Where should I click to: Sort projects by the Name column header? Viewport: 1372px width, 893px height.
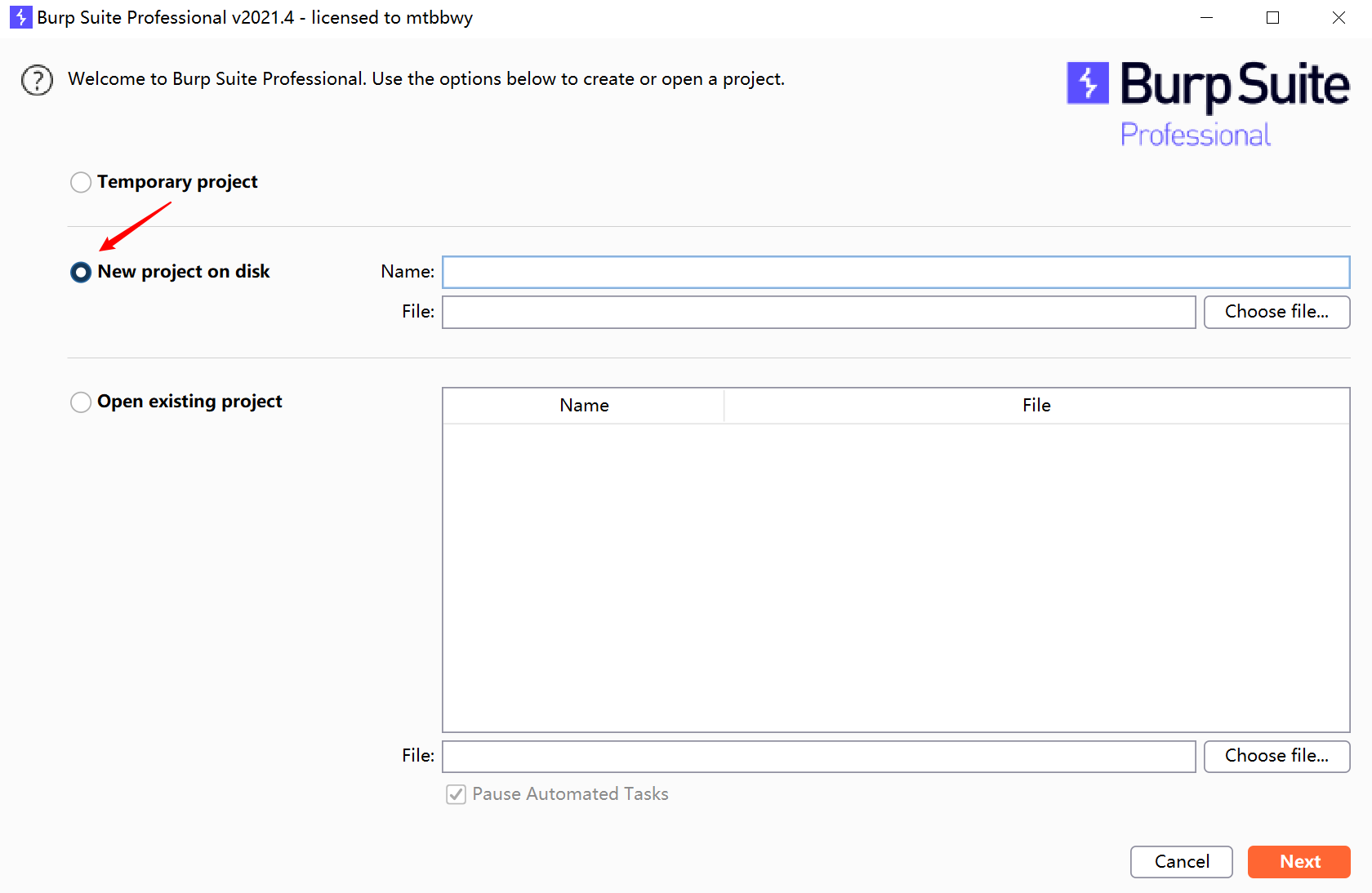(x=584, y=406)
